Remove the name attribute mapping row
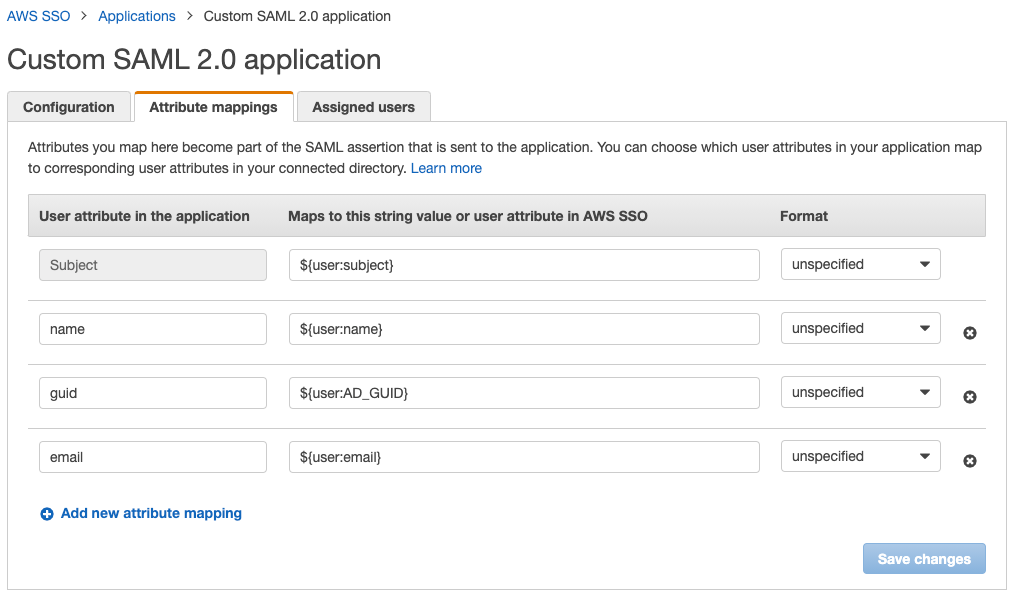Viewport: 1024px width, 605px height. tap(970, 333)
